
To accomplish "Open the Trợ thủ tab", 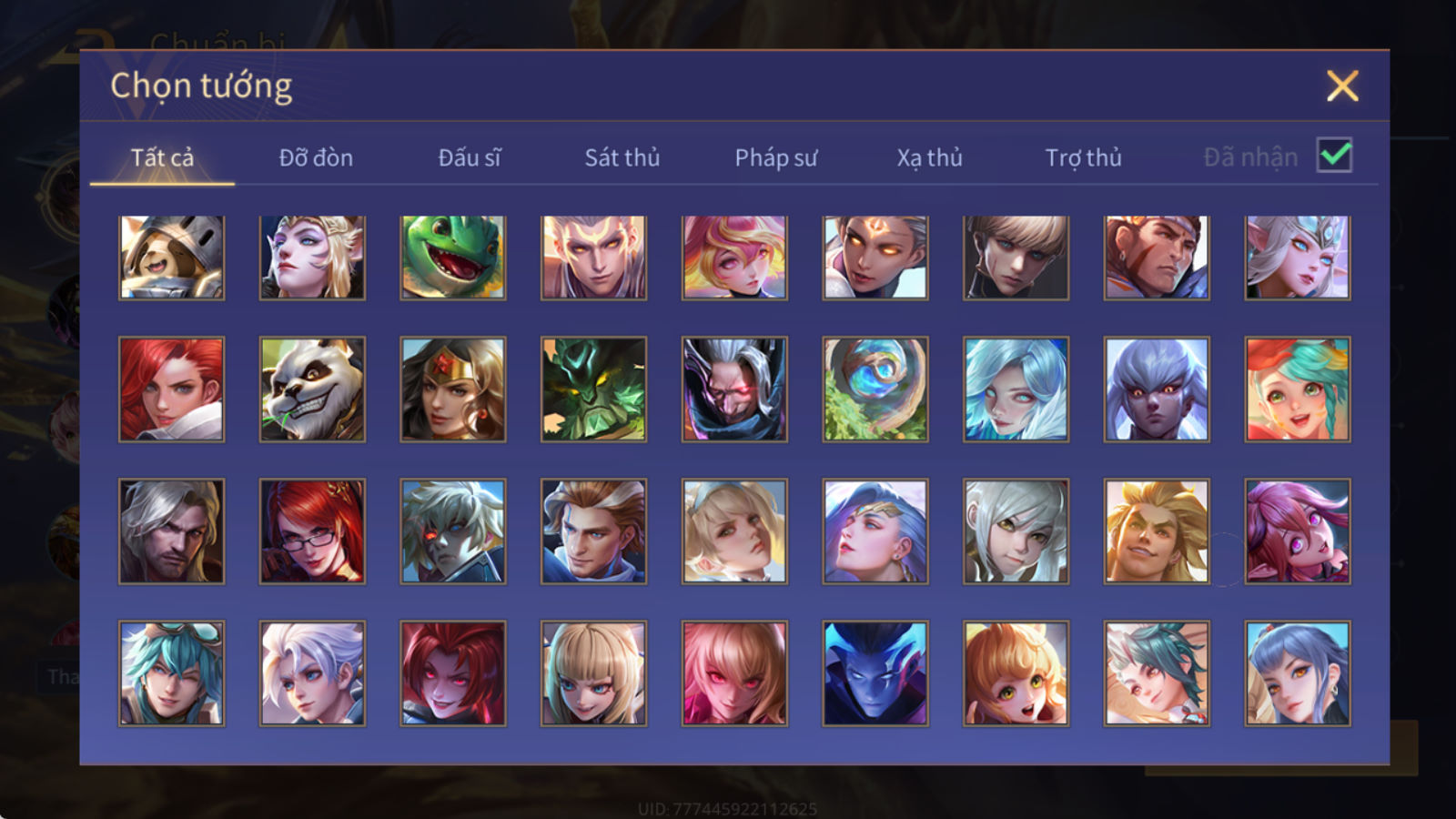I will coord(1083,157).
